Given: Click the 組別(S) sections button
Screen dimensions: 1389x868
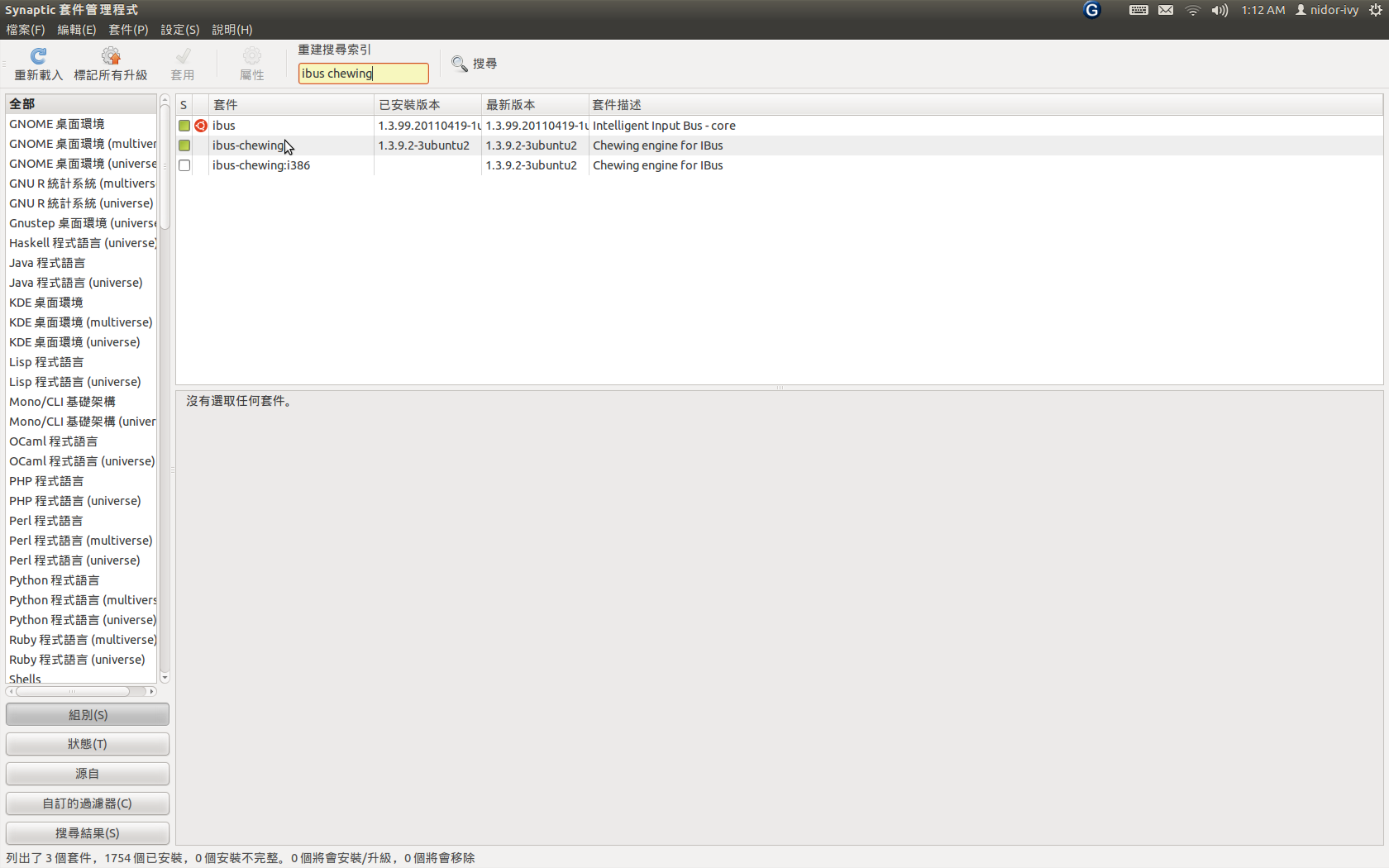Looking at the screenshot, I should coord(88,714).
